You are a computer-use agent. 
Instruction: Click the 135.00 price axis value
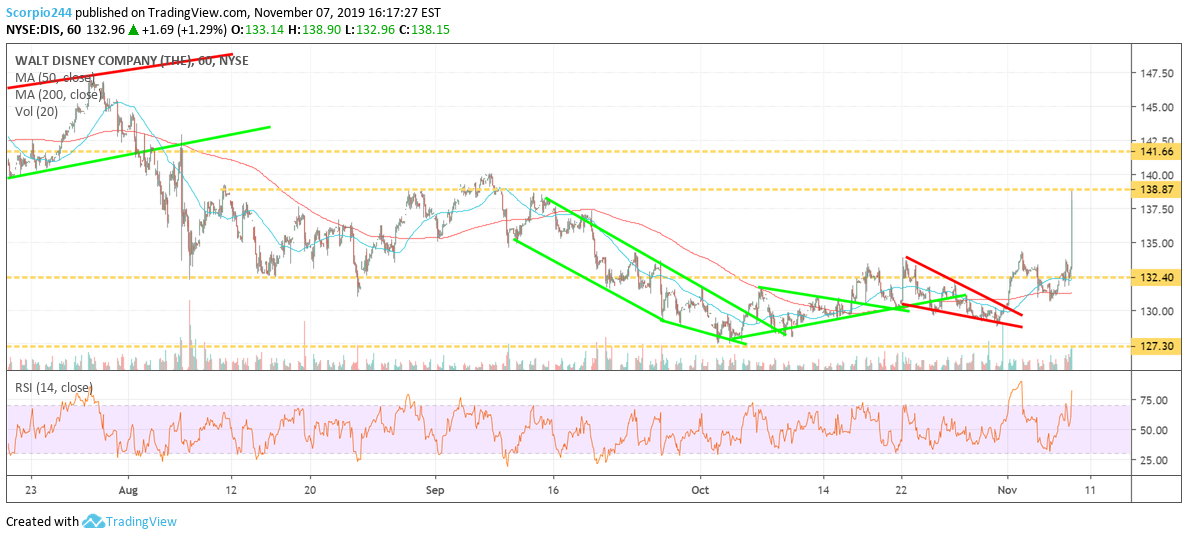tap(1156, 243)
